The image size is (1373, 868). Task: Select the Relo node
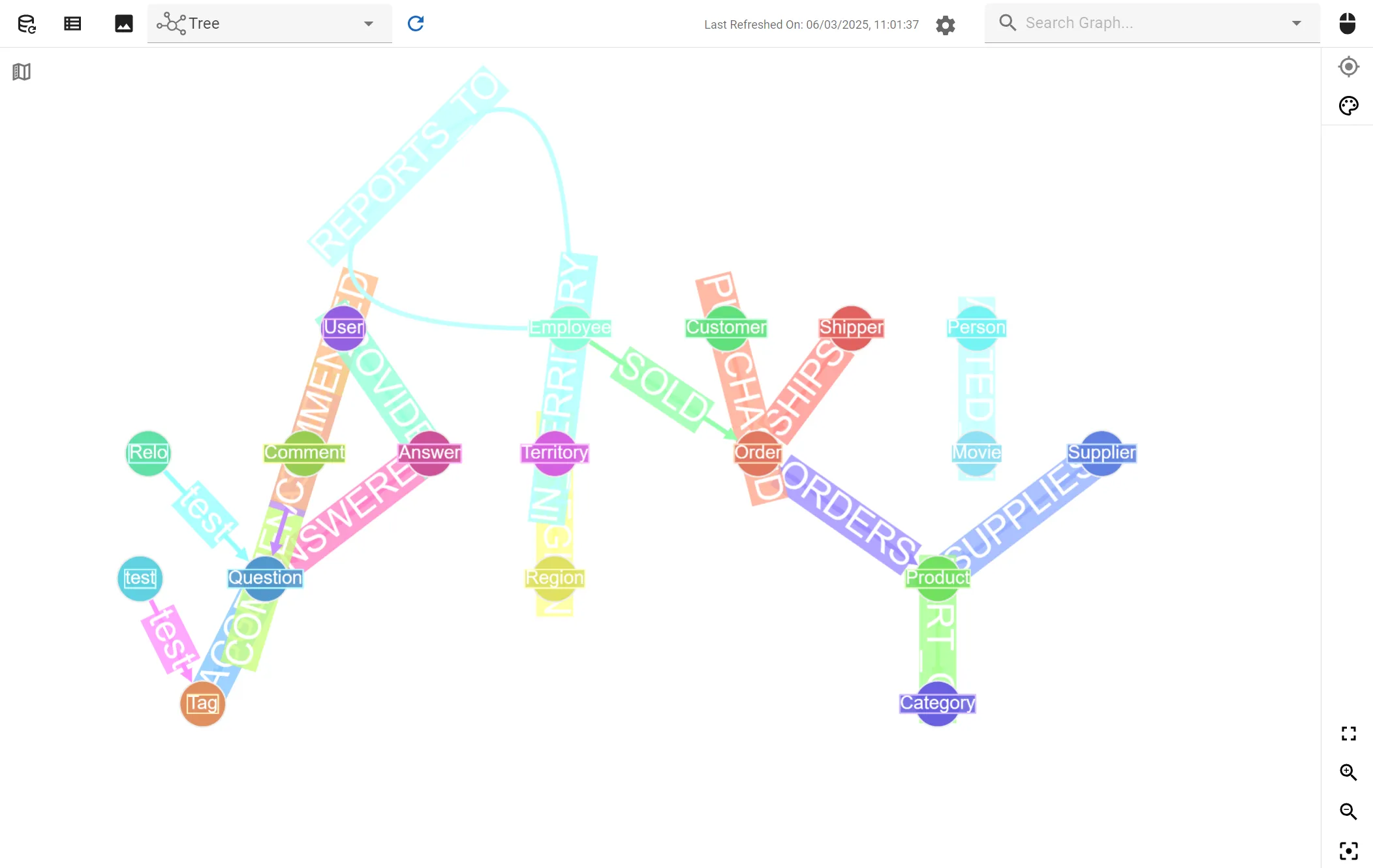[x=148, y=452]
